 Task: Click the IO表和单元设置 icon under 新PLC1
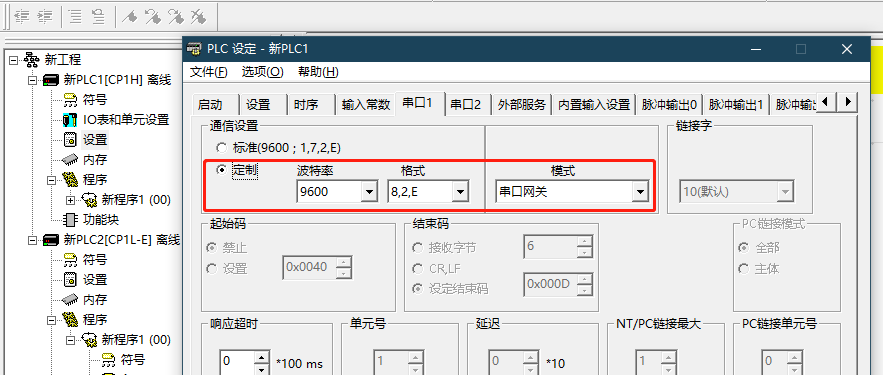[69, 120]
